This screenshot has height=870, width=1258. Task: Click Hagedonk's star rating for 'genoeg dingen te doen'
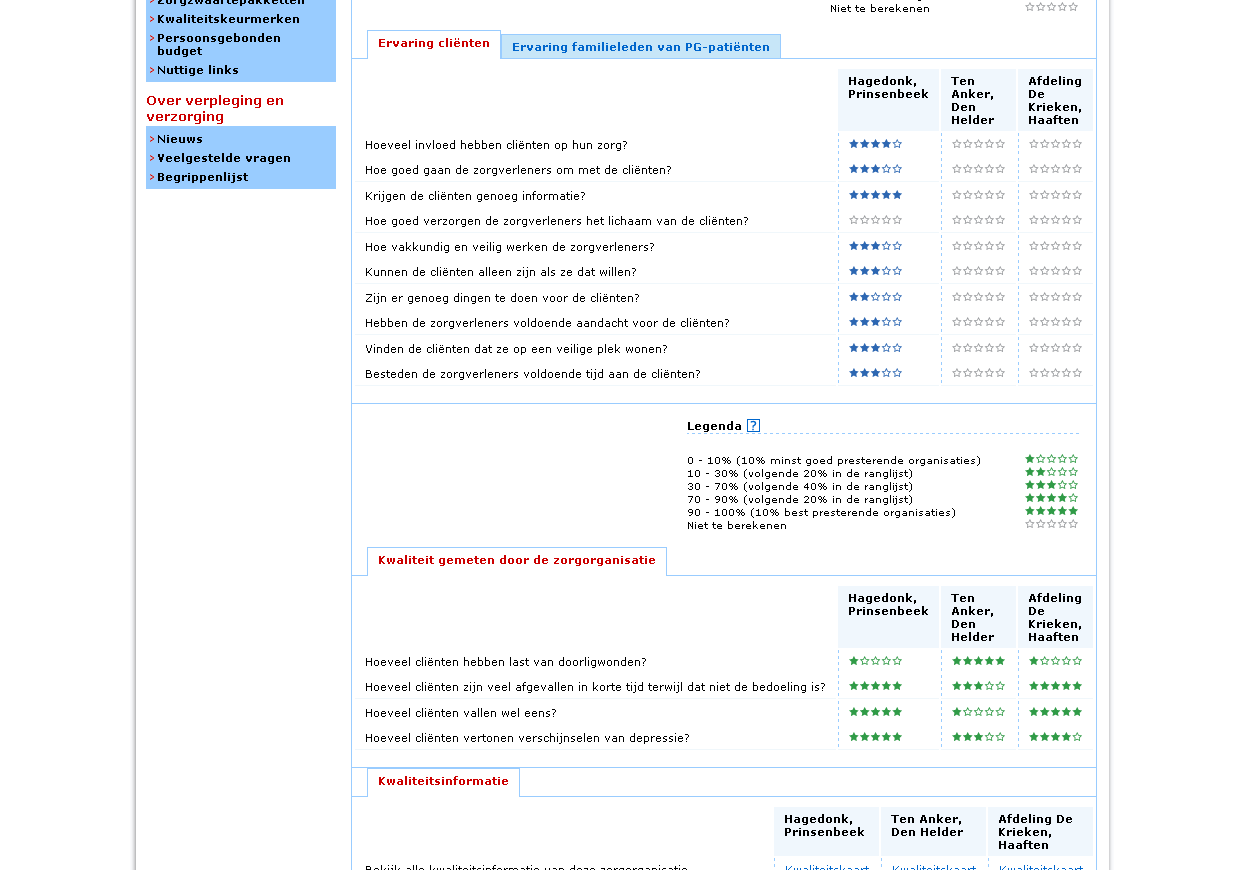(875, 297)
